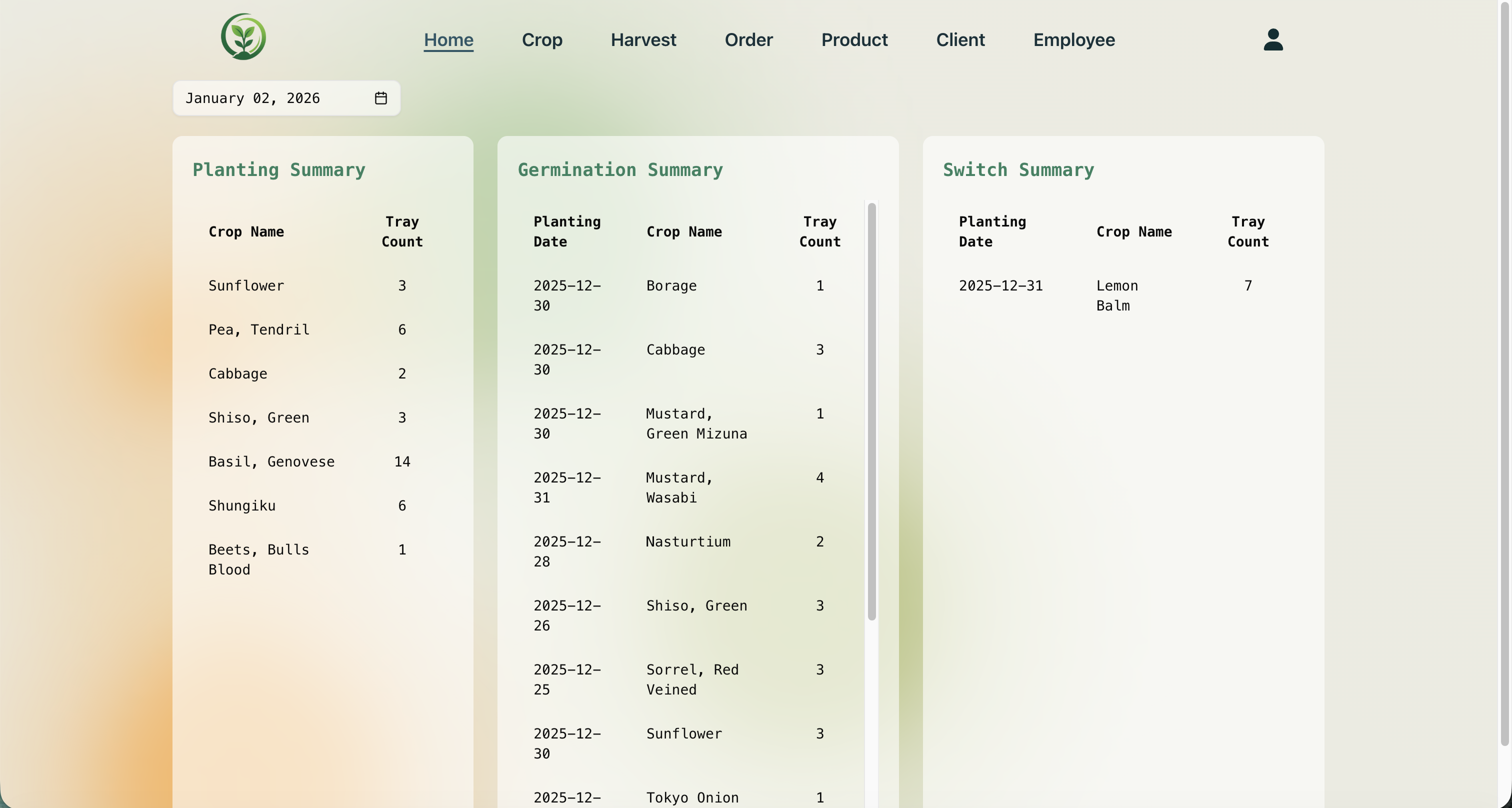The width and height of the screenshot is (1512, 808).
Task: Open the Product page
Action: coord(854,40)
